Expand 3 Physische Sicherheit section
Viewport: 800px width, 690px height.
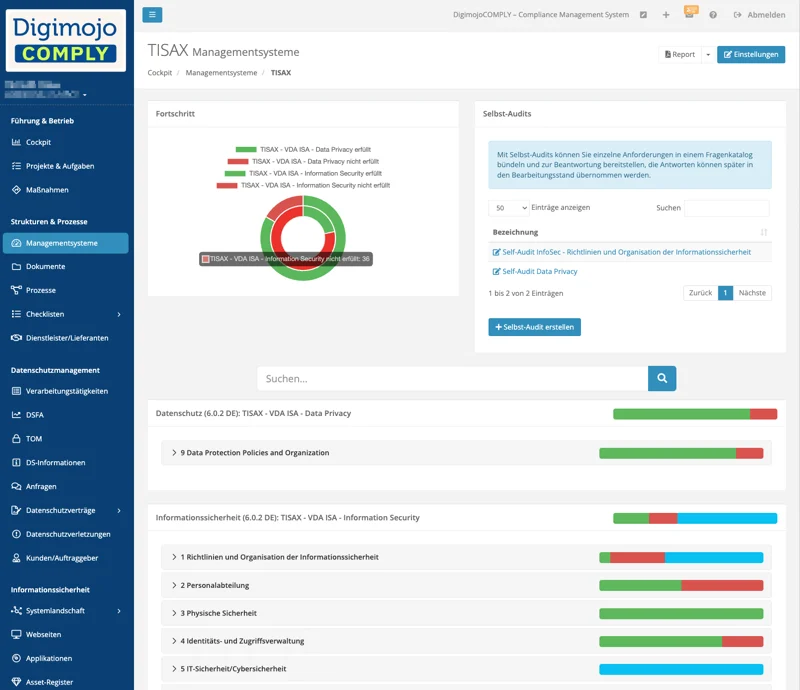pyautogui.click(x=466, y=613)
